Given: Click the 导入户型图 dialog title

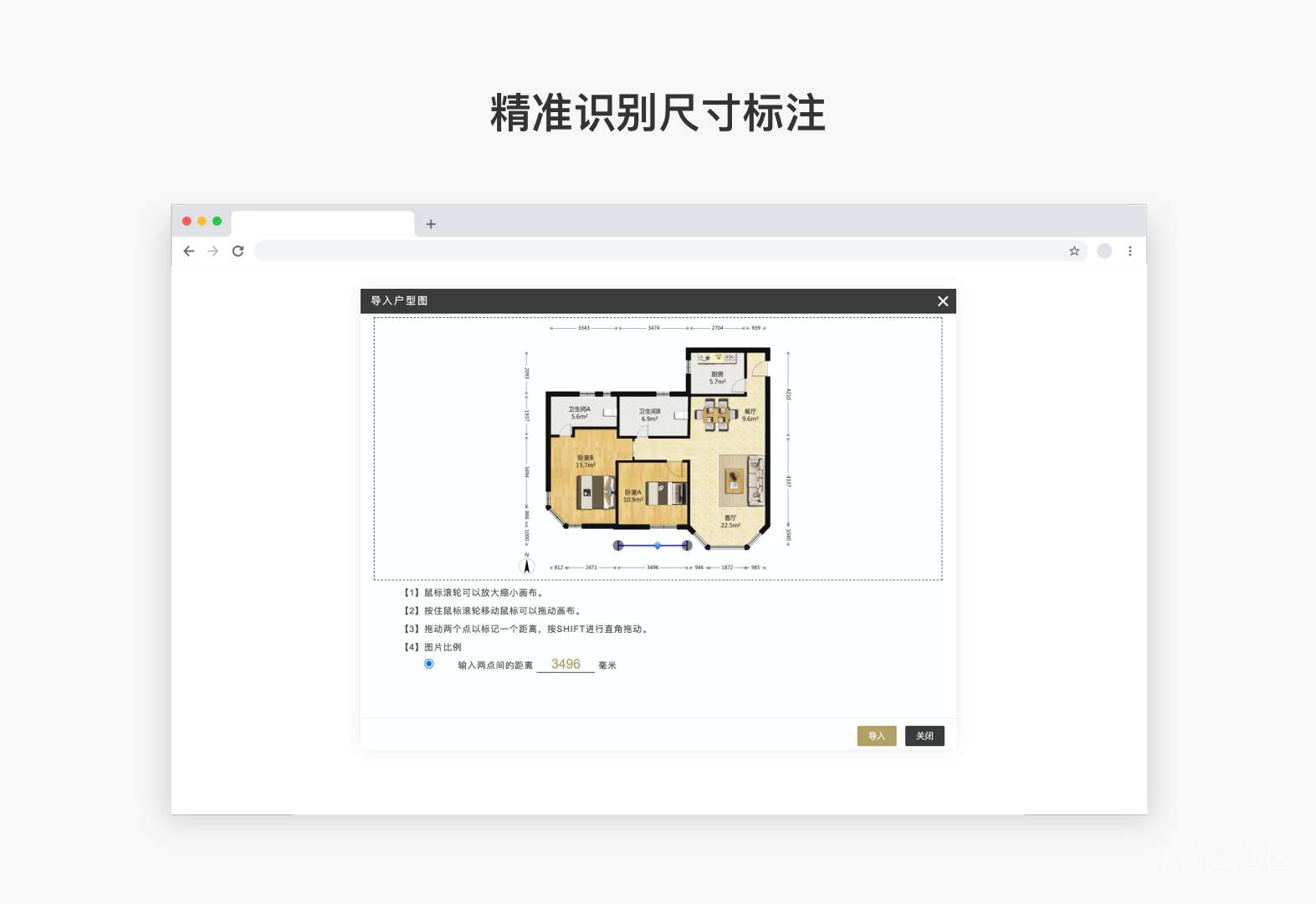Looking at the screenshot, I should (x=399, y=301).
